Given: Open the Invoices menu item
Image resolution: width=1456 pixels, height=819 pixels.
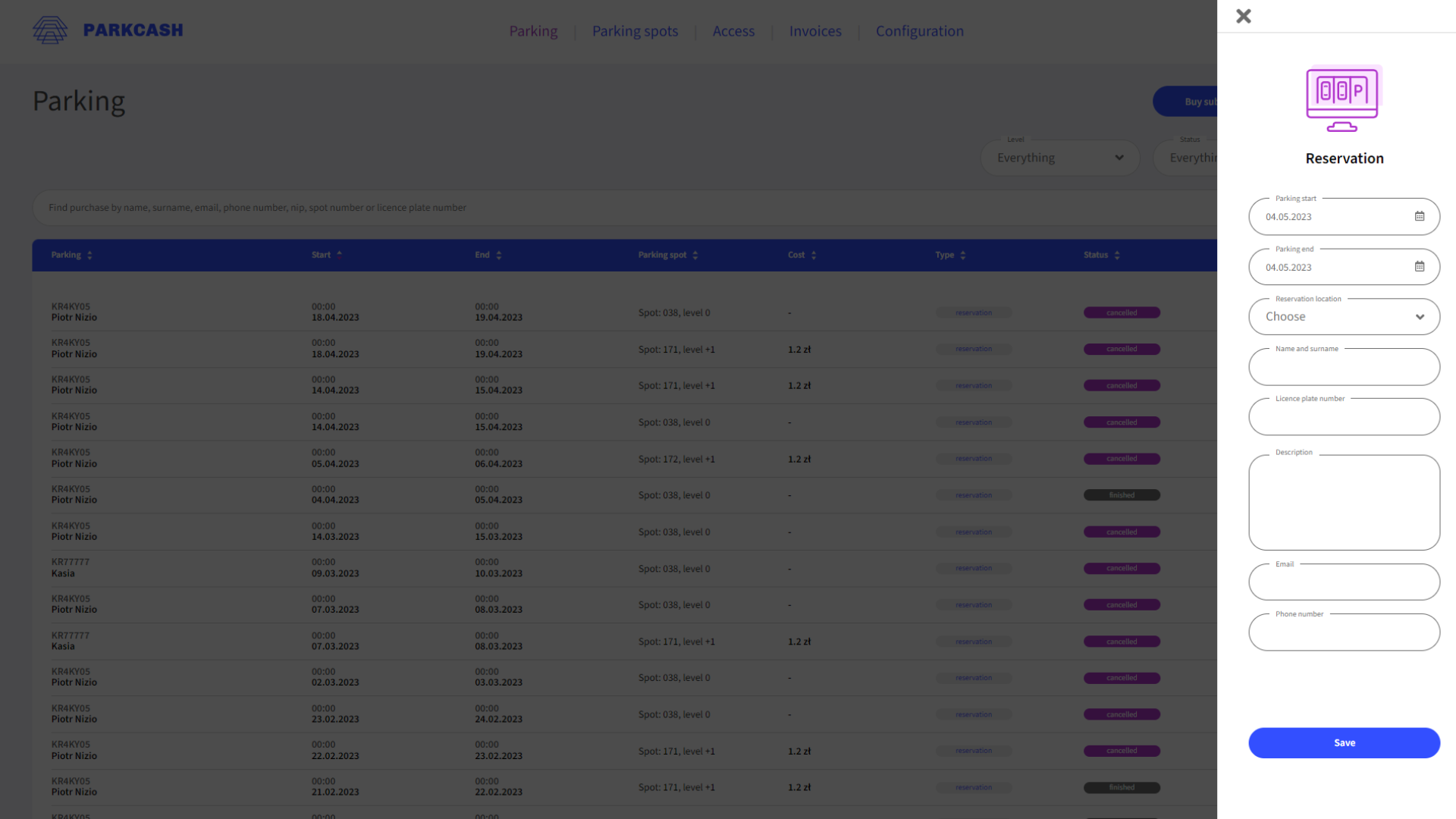Looking at the screenshot, I should (x=814, y=31).
